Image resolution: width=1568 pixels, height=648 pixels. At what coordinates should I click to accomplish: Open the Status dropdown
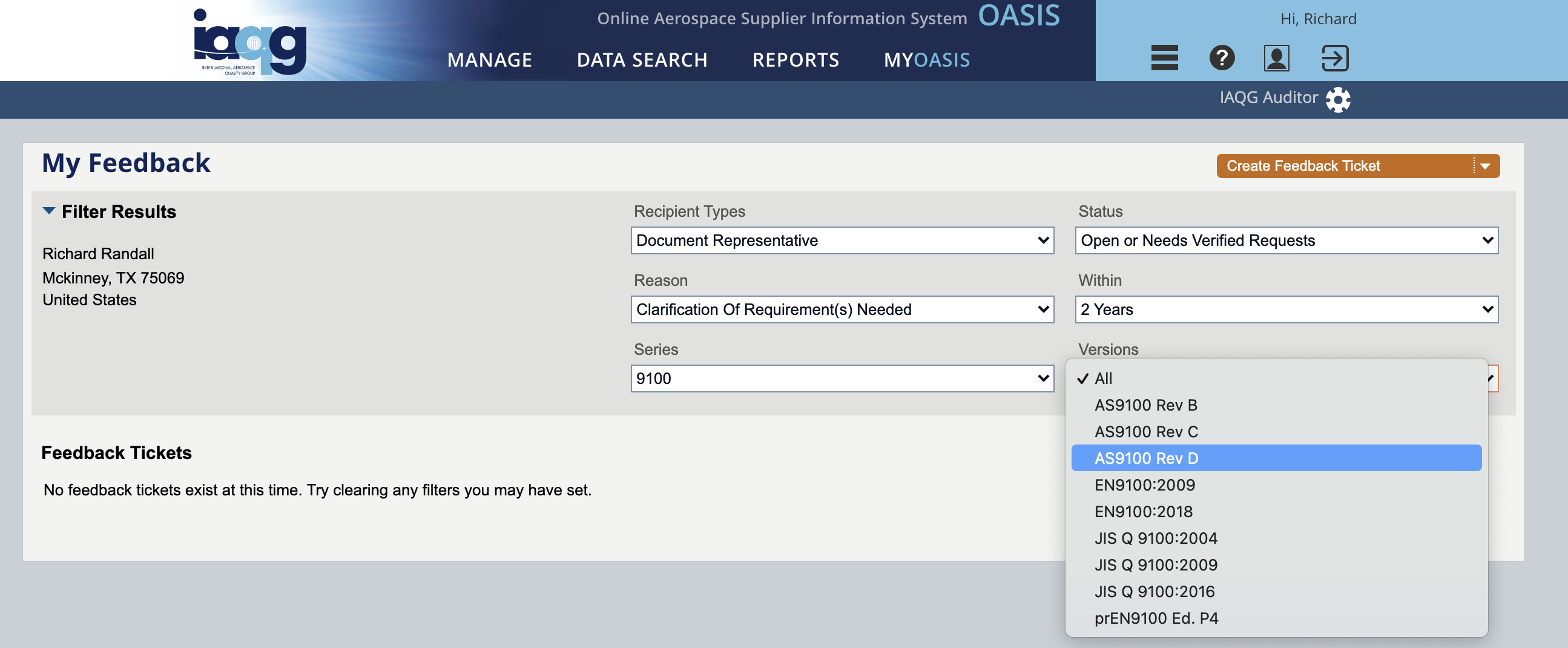1286,240
